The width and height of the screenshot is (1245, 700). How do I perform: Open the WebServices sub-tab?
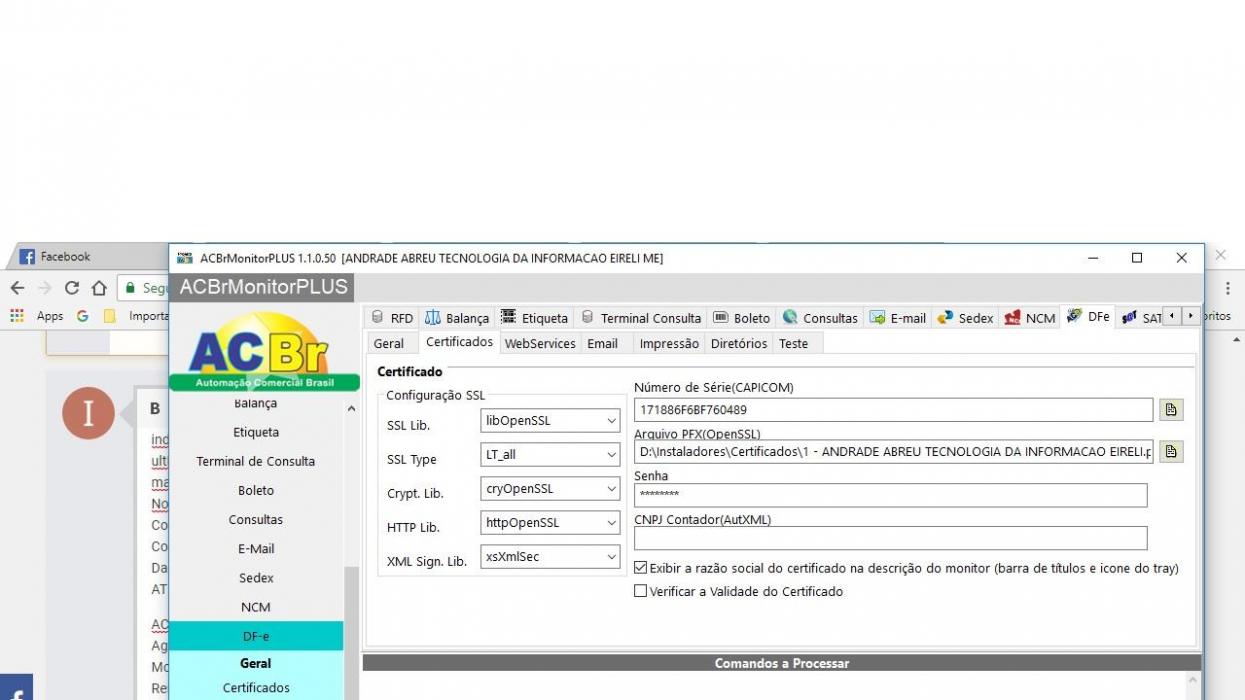pyautogui.click(x=540, y=343)
